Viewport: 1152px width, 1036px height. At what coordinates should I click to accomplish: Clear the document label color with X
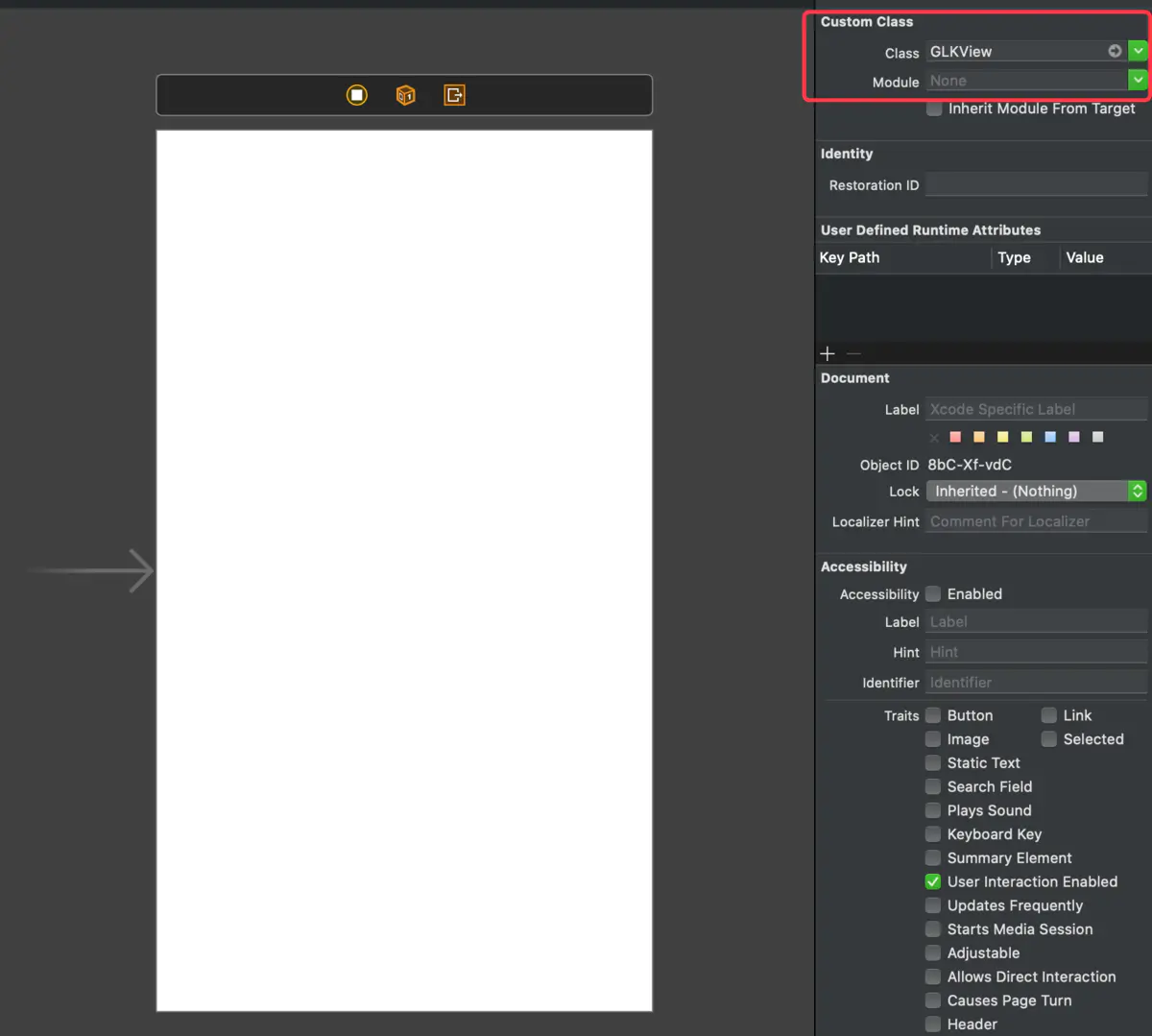[x=934, y=438]
